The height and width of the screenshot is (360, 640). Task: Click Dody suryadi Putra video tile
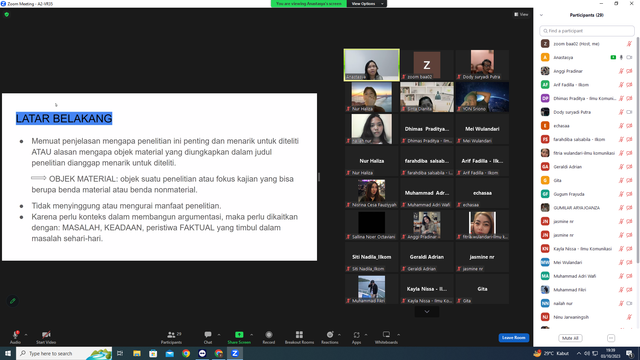click(482, 64)
